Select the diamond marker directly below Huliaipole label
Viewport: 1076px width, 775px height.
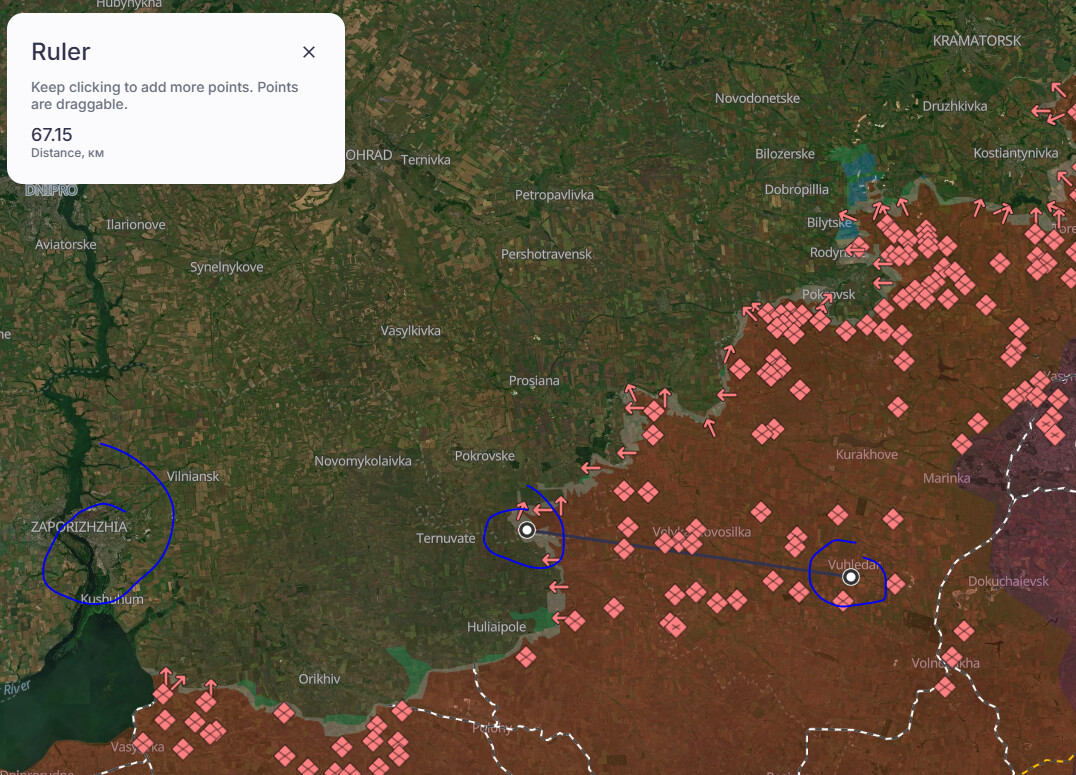(526, 657)
